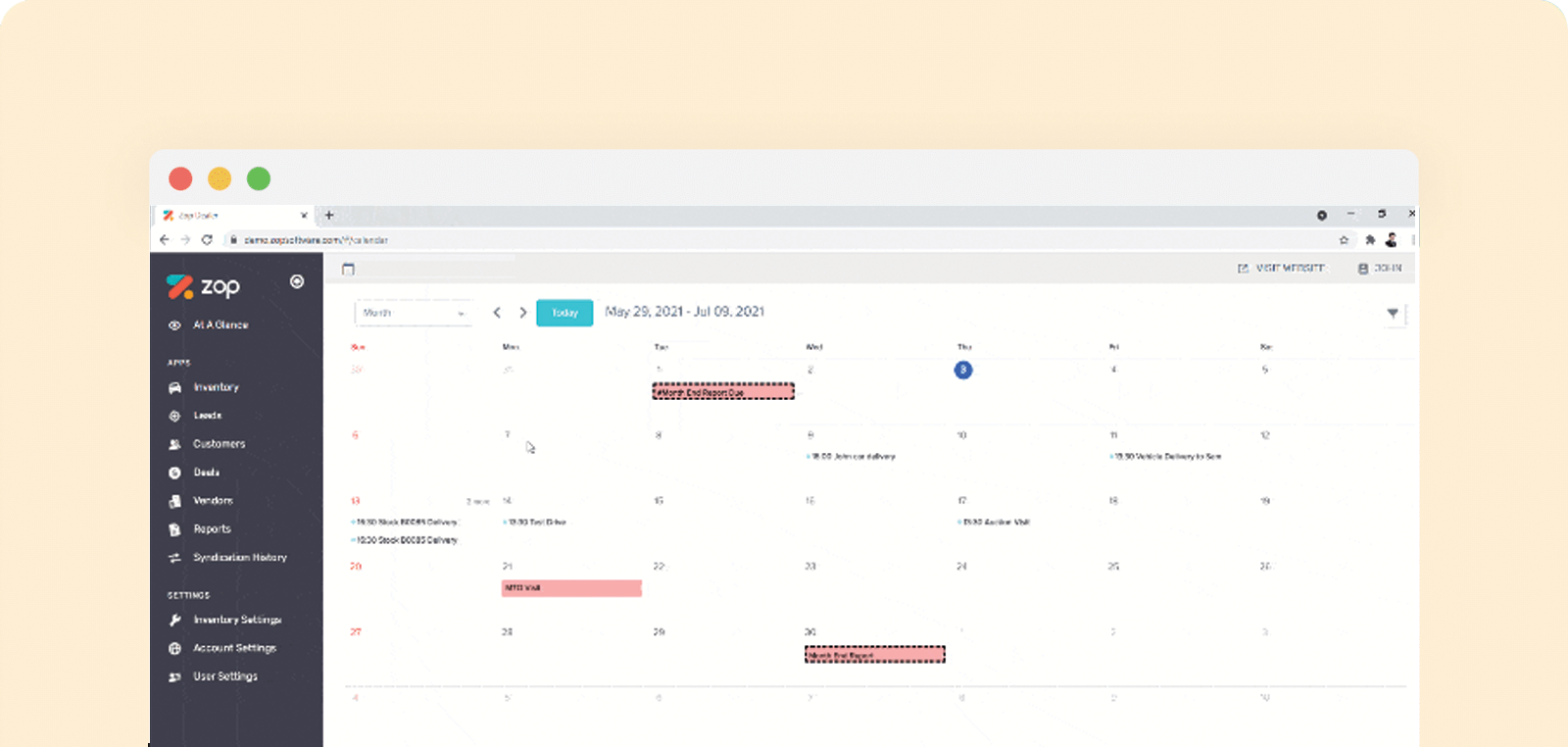Go to next period with right chevron
Viewport: 1568px width, 747px height.
point(523,313)
